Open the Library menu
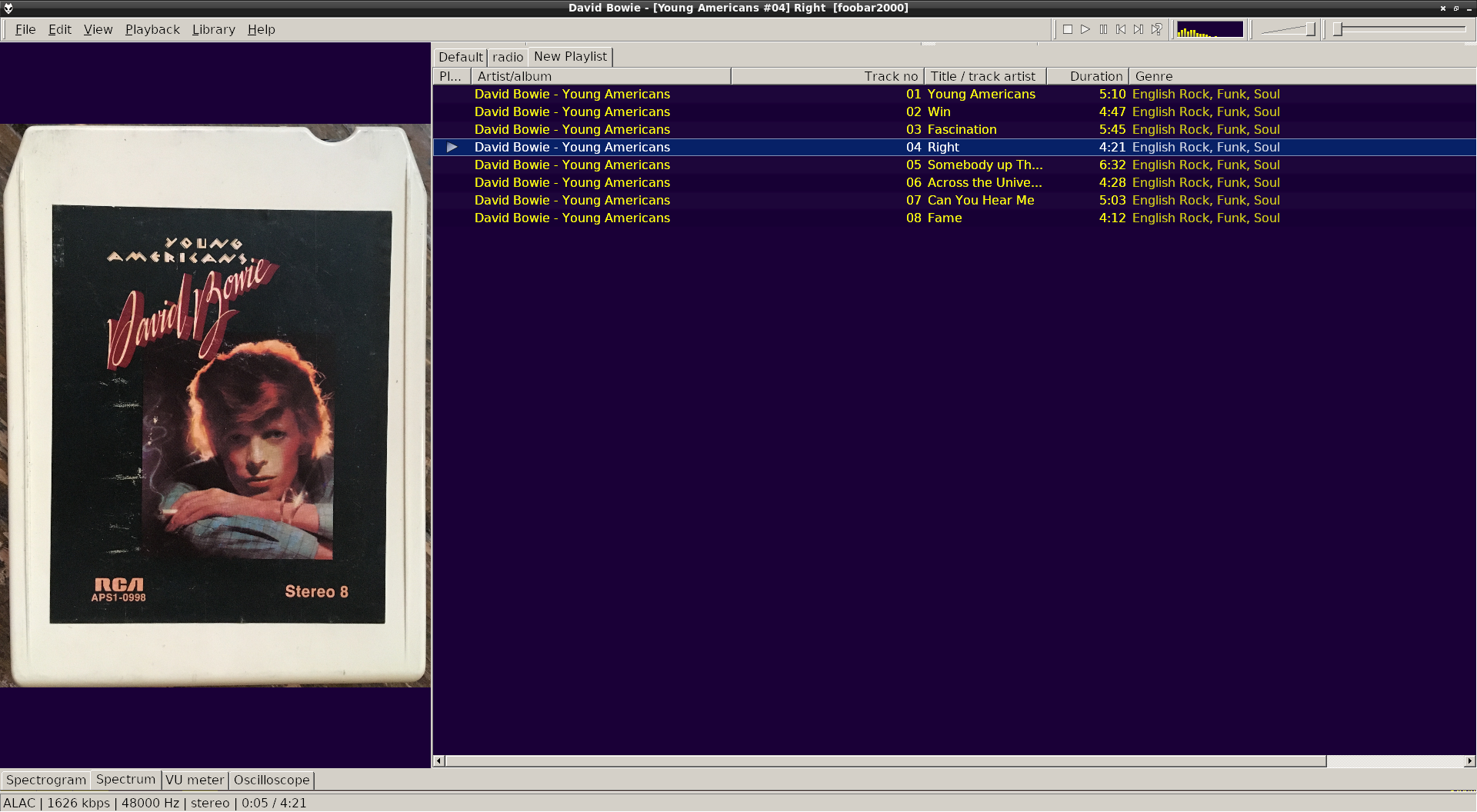The width and height of the screenshot is (1477, 812). pyautogui.click(x=214, y=29)
